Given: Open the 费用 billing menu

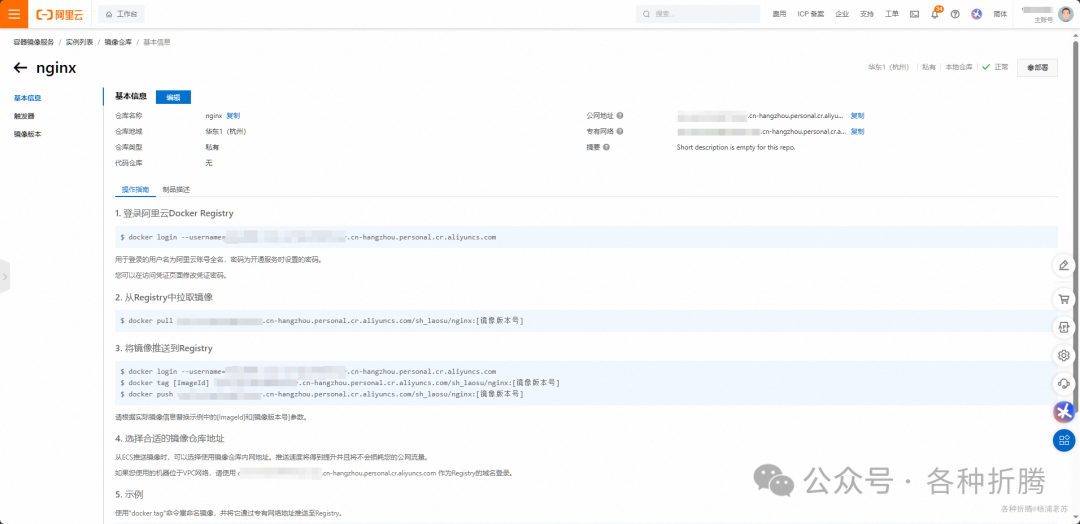Looking at the screenshot, I should pyautogui.click(x=779, y=14).
